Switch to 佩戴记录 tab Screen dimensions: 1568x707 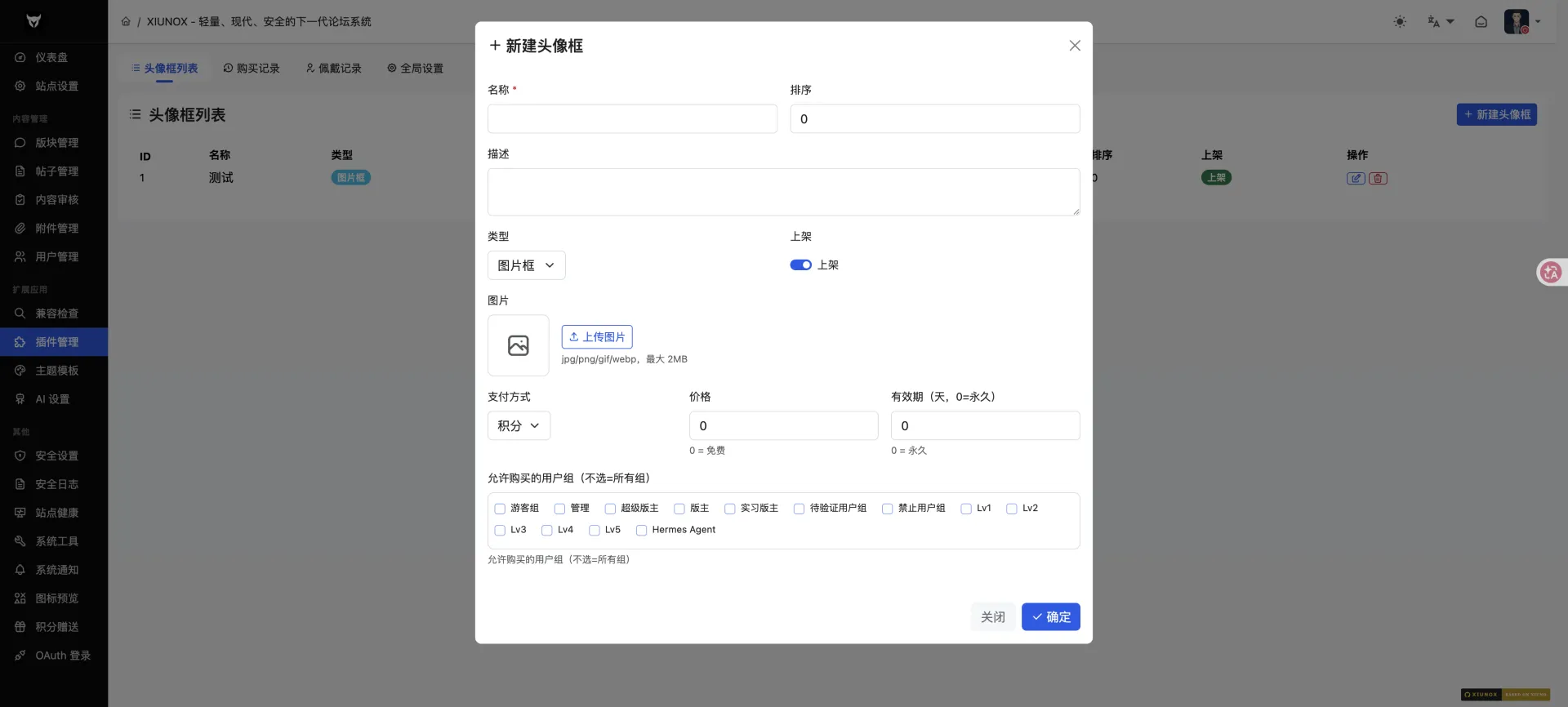[333, 69]
